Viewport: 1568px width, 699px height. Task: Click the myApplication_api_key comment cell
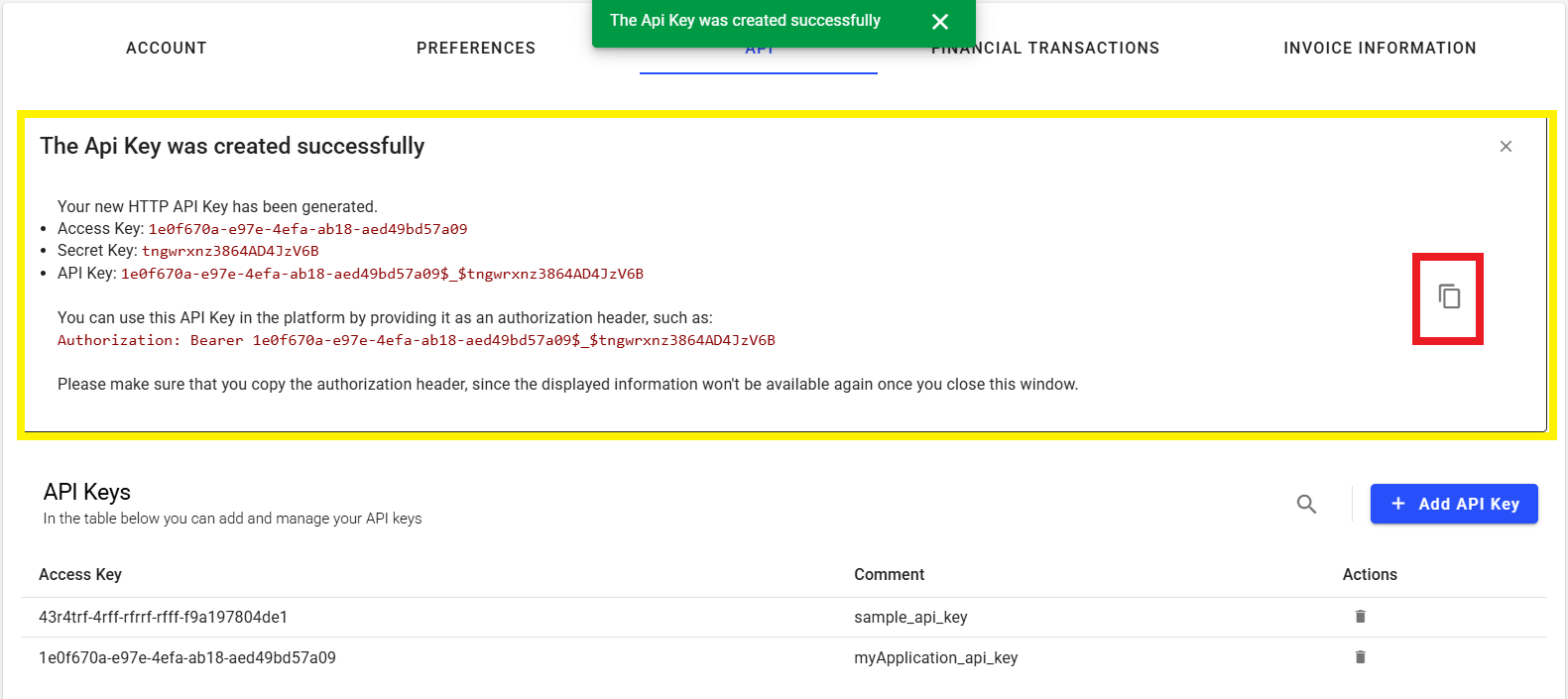coord(935,658)
